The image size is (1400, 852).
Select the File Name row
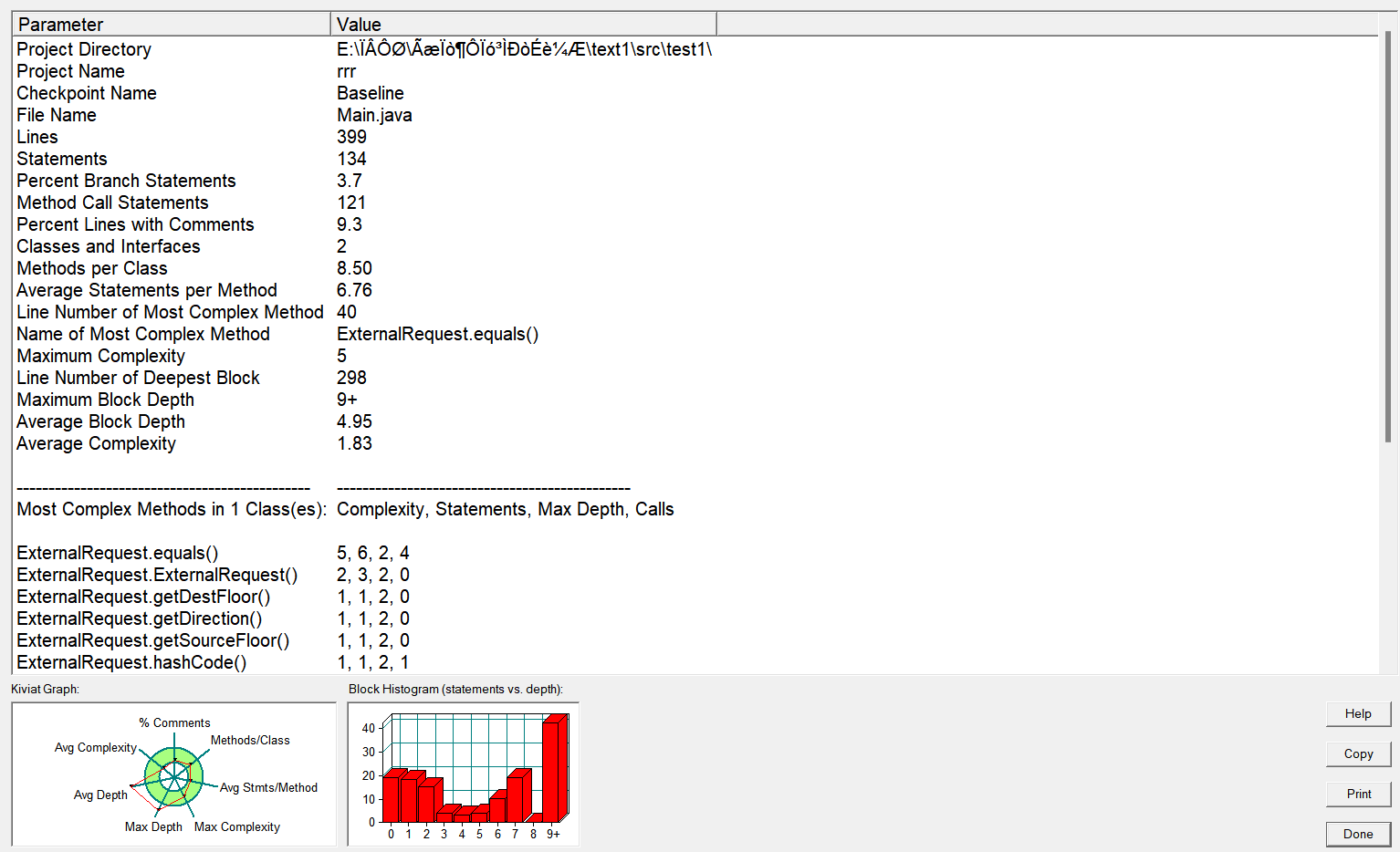point(695,115)
